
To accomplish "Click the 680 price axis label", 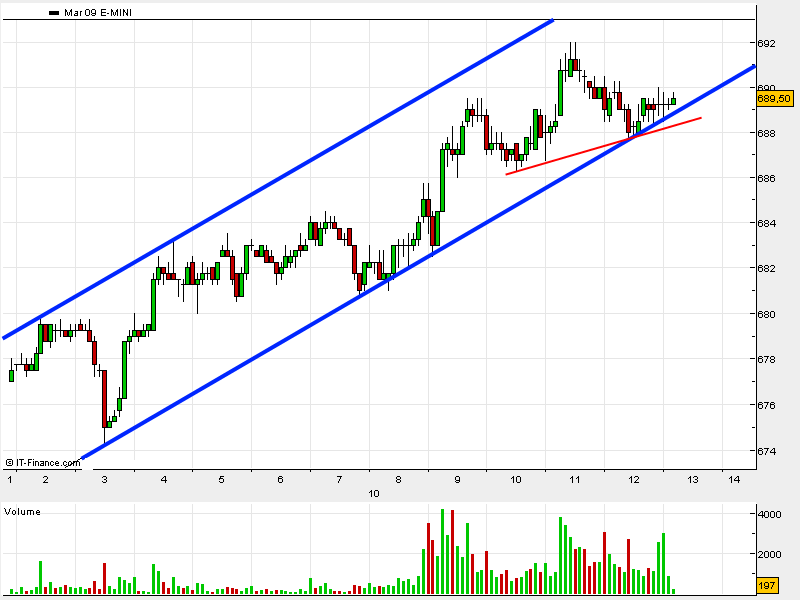I will pyautogui.click(x=766, y=315).
